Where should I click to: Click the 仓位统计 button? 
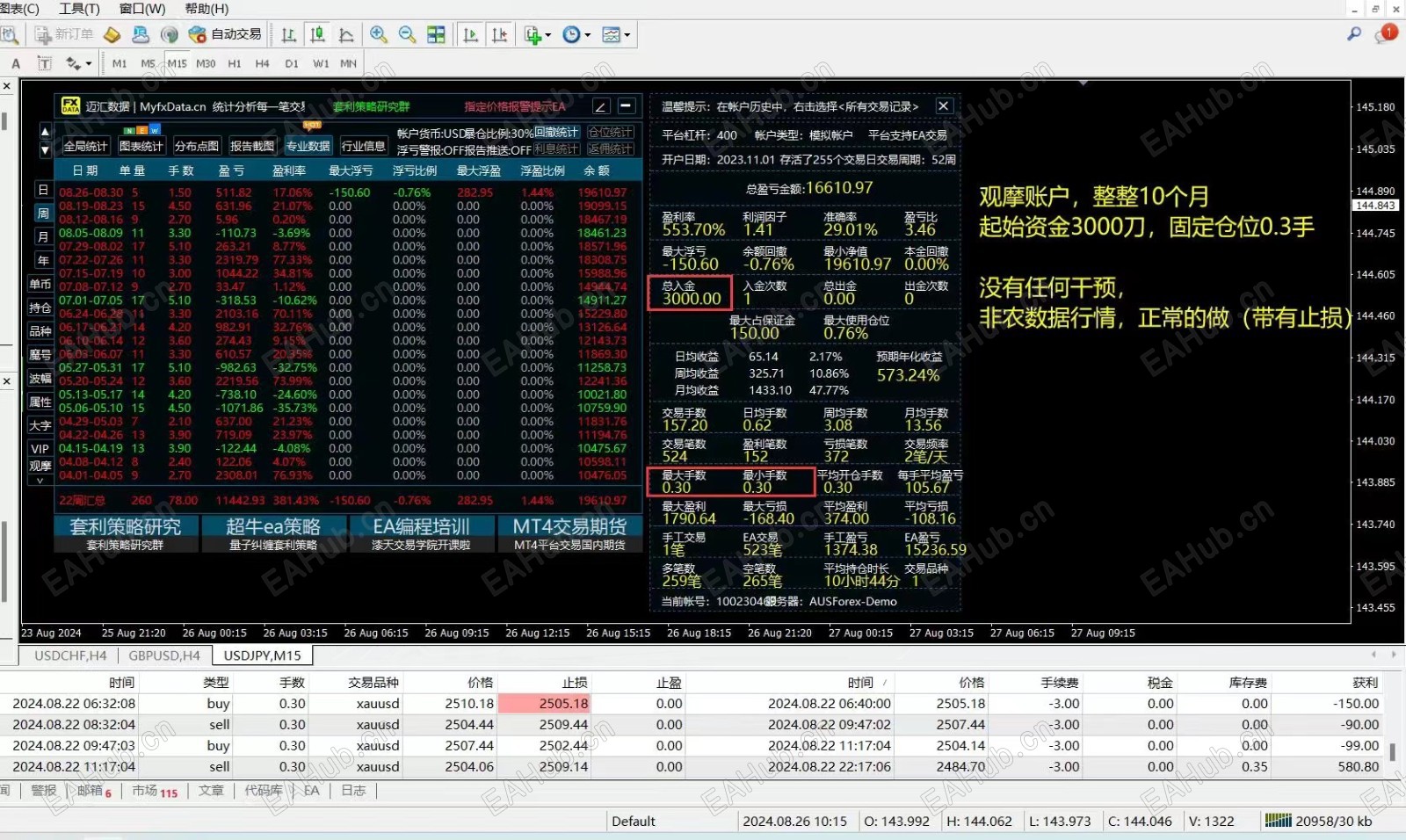(610, 133)
